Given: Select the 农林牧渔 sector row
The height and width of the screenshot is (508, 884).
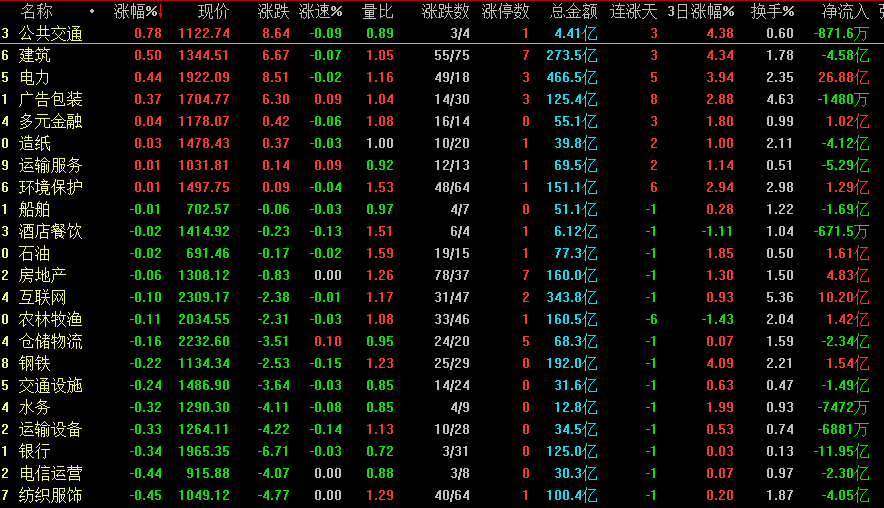Looking at the screenshot, I should coord(442,319).
